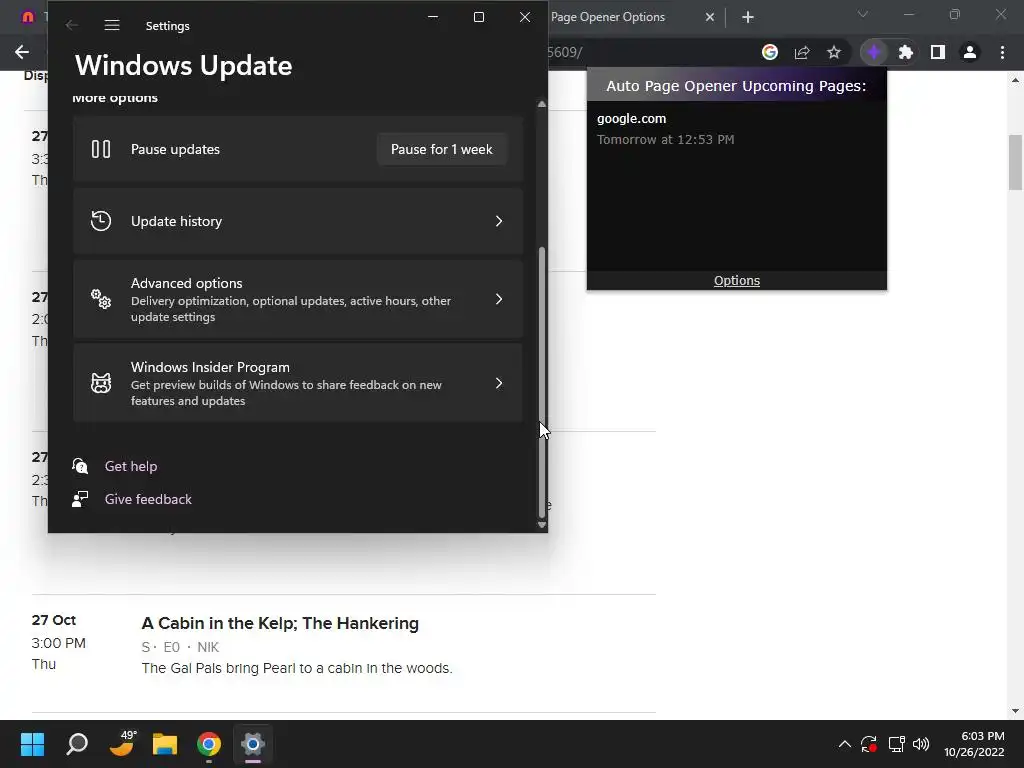Open a new Chrome tab

[x=748, y=17]
